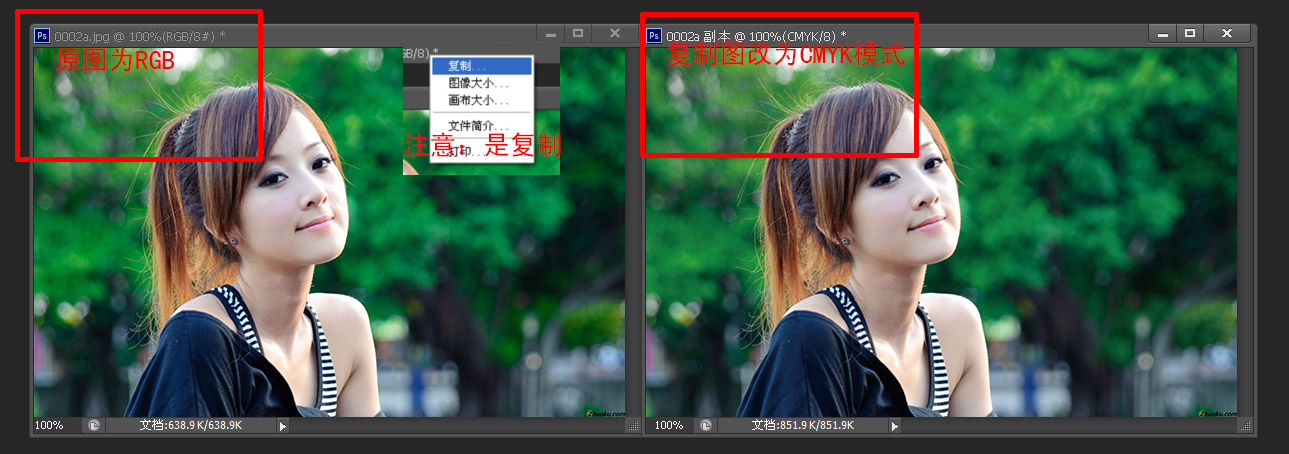Click the photo canvas in 0002a.jpg window
Viewport: 1289px width, 454px height.
pos(329,232)
